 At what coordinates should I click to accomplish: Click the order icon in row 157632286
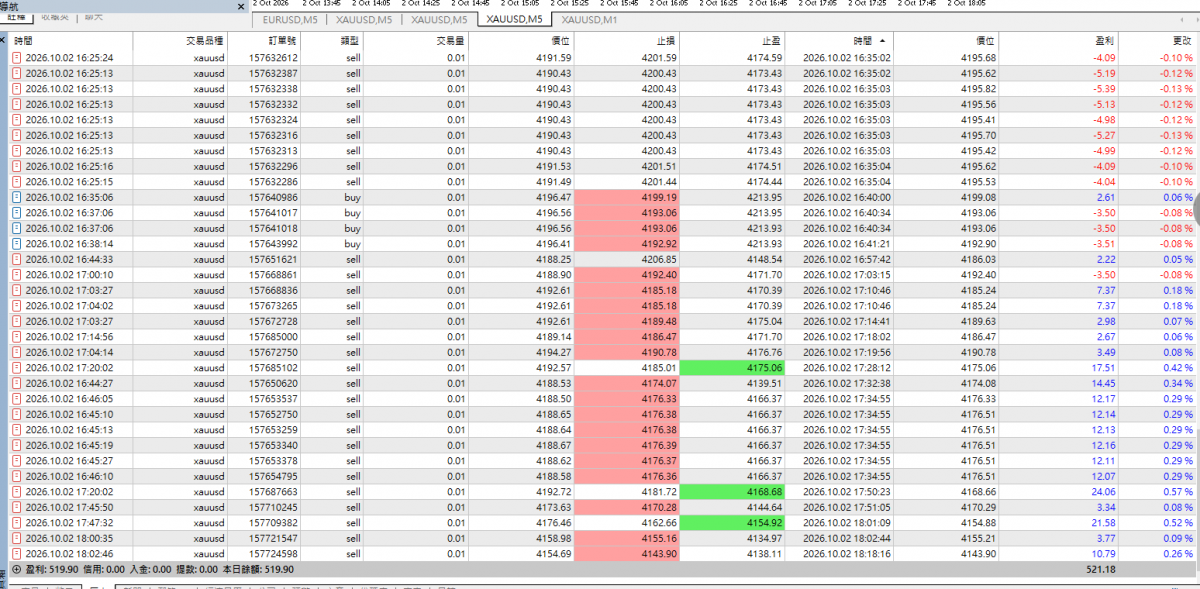17,182
